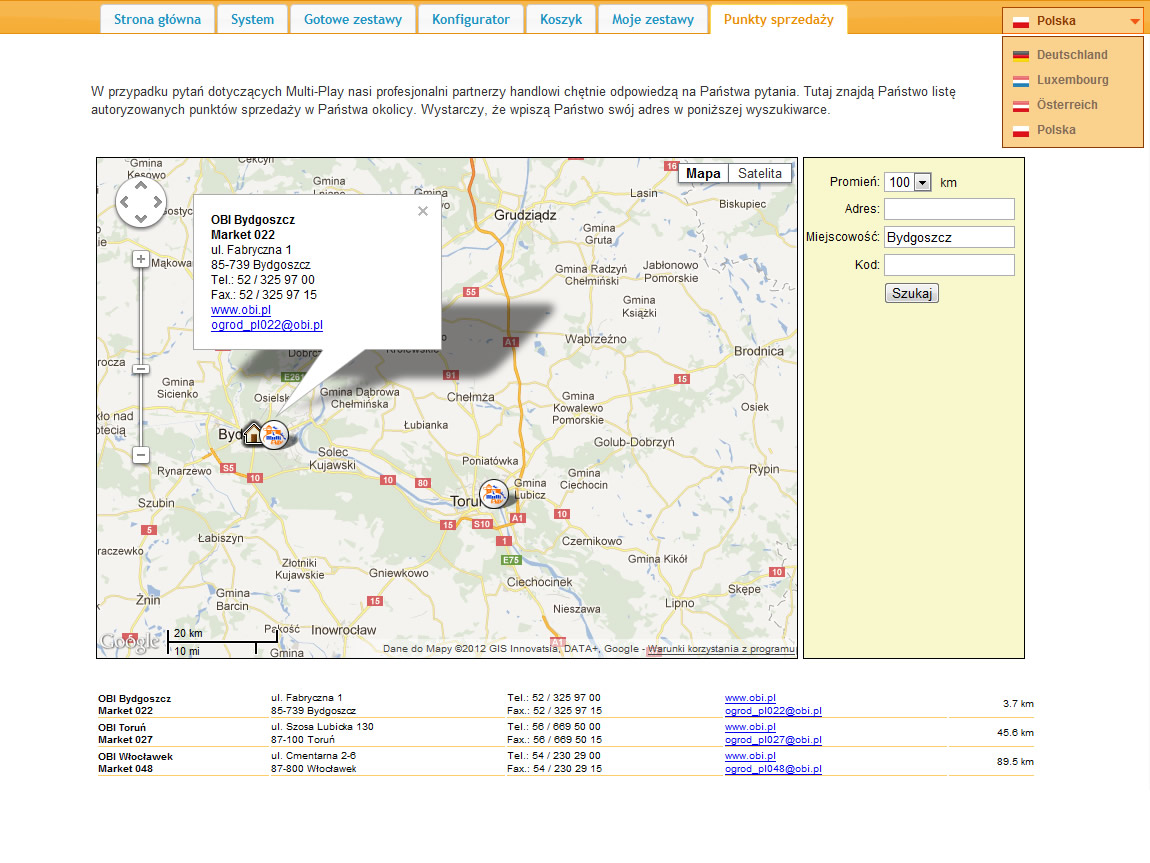Click phone number Tel.: 54 / 230 29 00
This screenshot has width=1150, height=863.
coord(554,755)
